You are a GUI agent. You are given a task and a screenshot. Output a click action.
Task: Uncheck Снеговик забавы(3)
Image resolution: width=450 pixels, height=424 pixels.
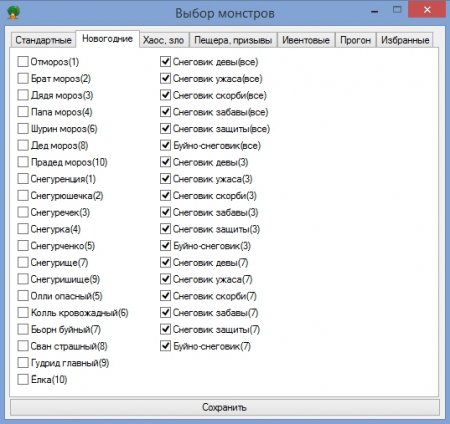pyautogui.click(x=165, y=212)
